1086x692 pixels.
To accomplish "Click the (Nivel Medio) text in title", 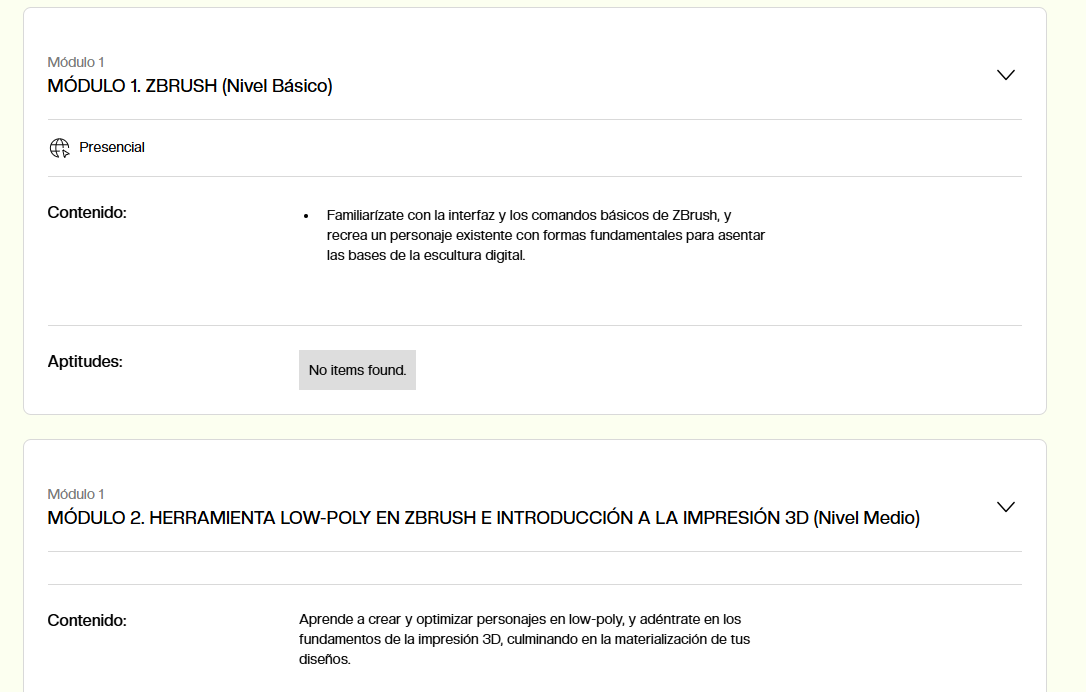I will [x=866, y=518].
